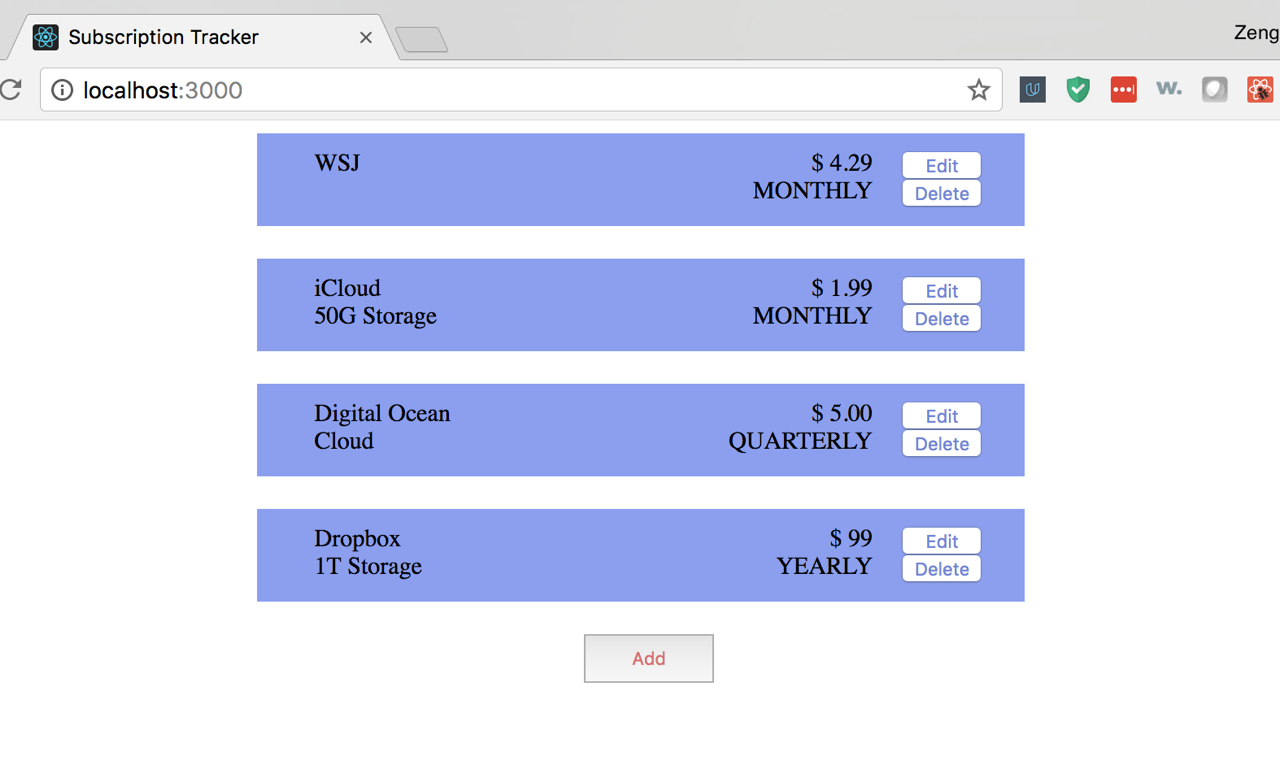Edit the iCloud subscription
The width and height of the screenshot is (1280, 774).
(x=941, y=290)
